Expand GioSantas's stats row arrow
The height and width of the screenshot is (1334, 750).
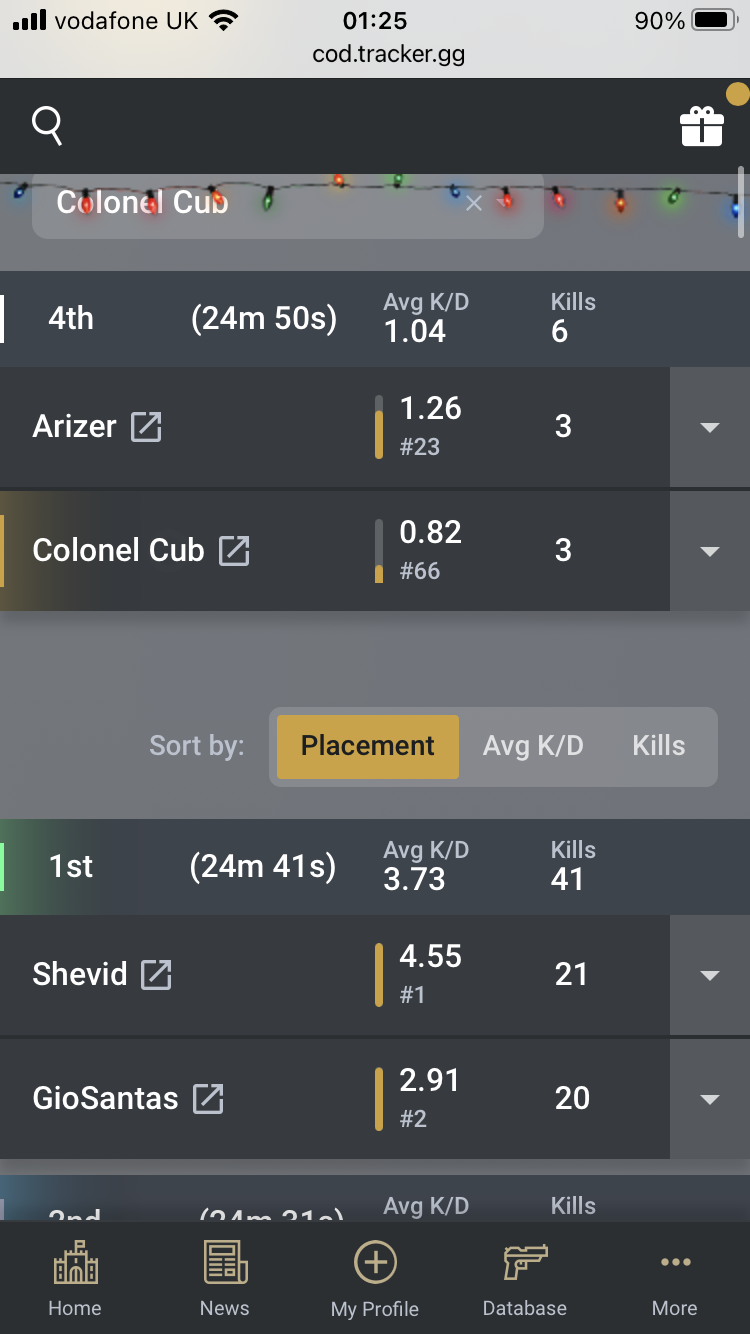[710, 1099]
